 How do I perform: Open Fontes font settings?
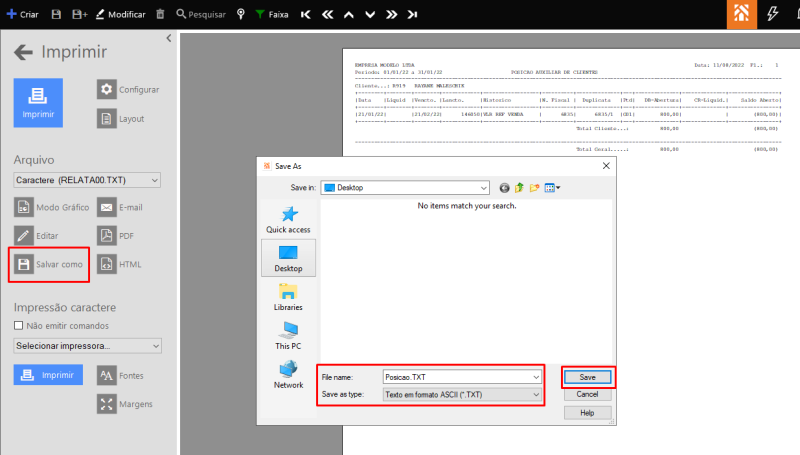[x=120, y=375]
